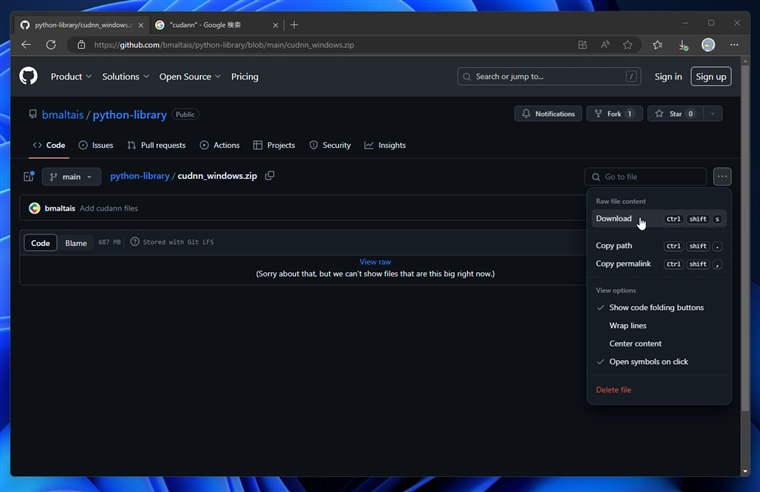This screenshot has width=760, height=492.
Task: Expand the Open Source menu
Action: click(x=190, y=77)
